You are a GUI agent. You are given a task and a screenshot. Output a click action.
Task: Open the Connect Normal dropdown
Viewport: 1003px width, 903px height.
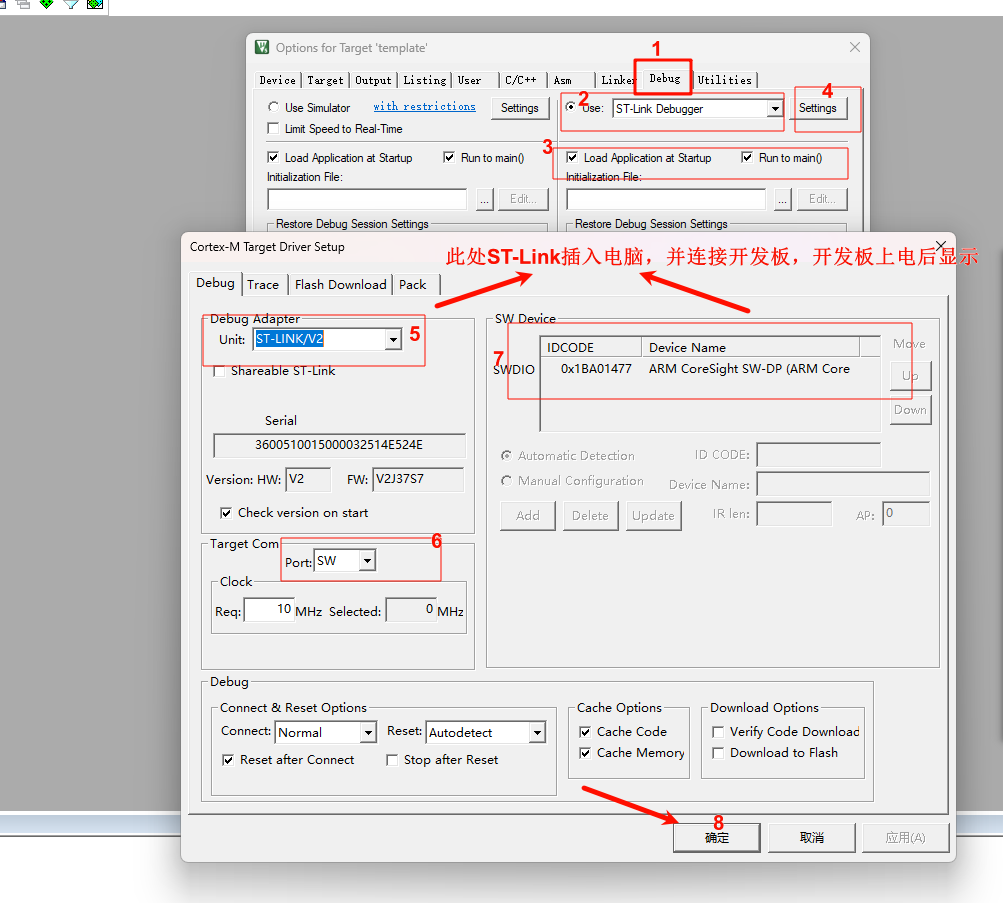368,732
